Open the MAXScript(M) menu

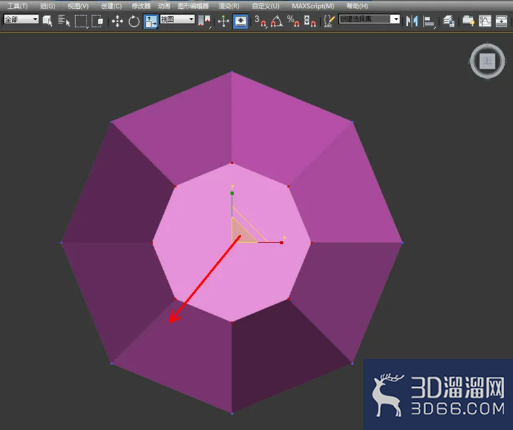(313, 6)
